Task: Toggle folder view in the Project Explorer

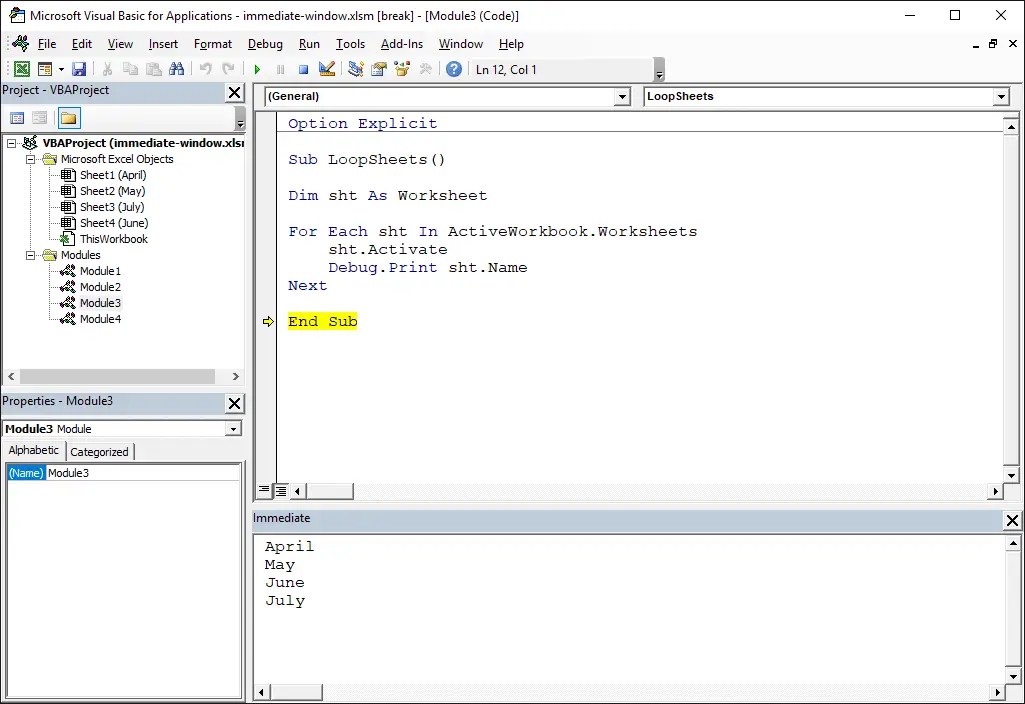Action: (x=67, y=117)
